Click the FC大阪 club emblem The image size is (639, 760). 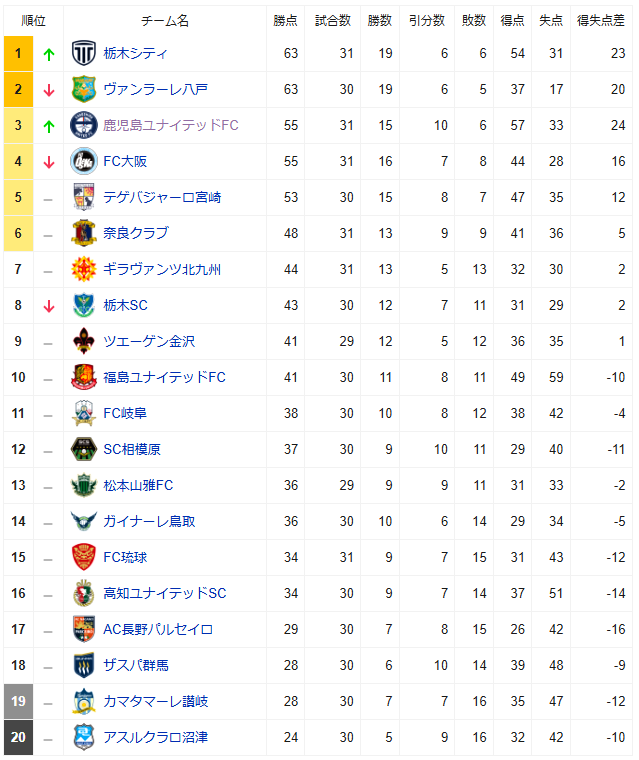pyautogui.click(x=84, y=162)
